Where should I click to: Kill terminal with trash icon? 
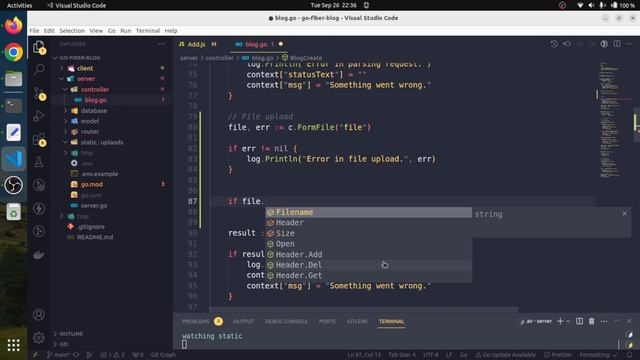click(x=591, y=321)
